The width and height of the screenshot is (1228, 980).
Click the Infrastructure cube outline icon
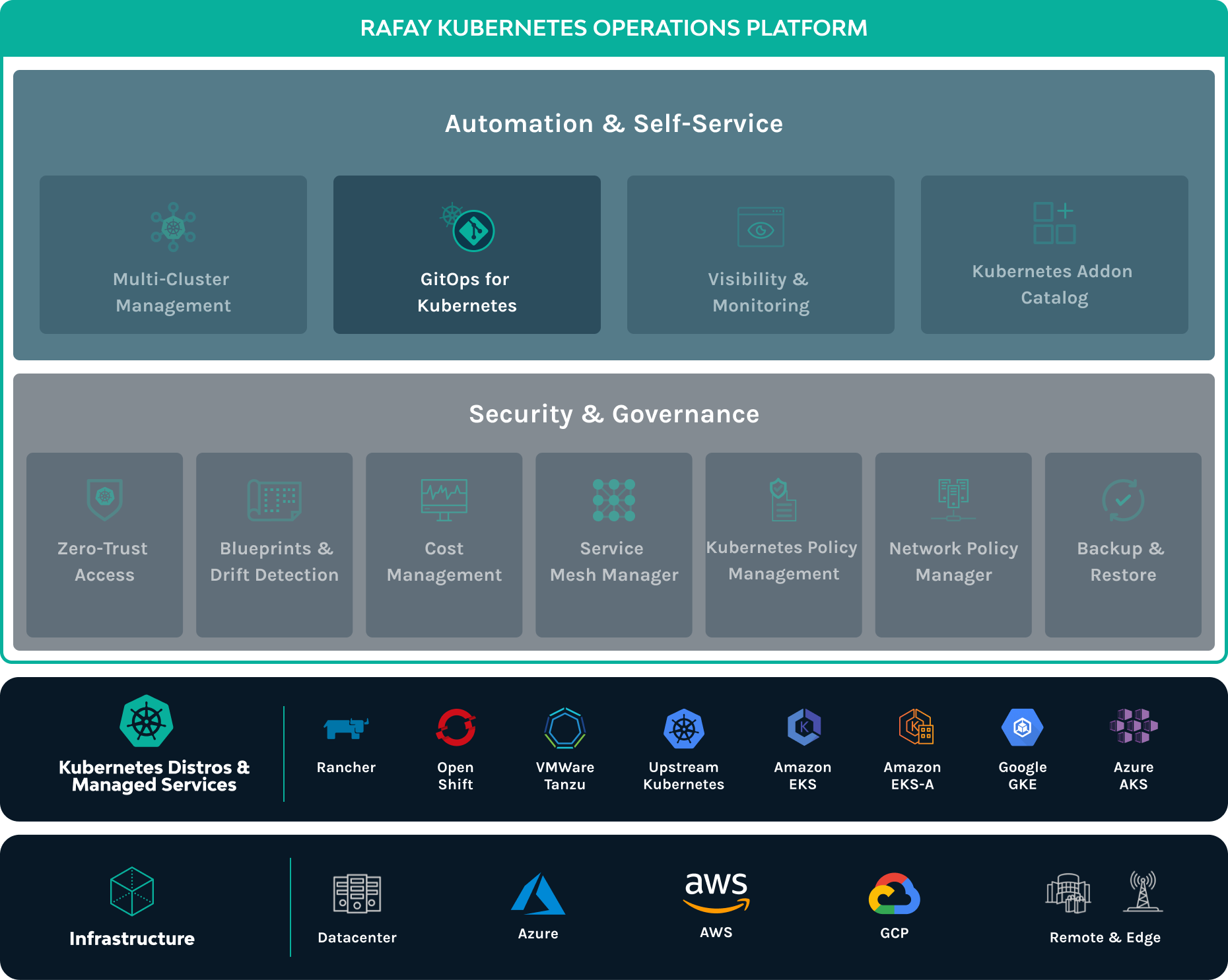tap(132, 891)
